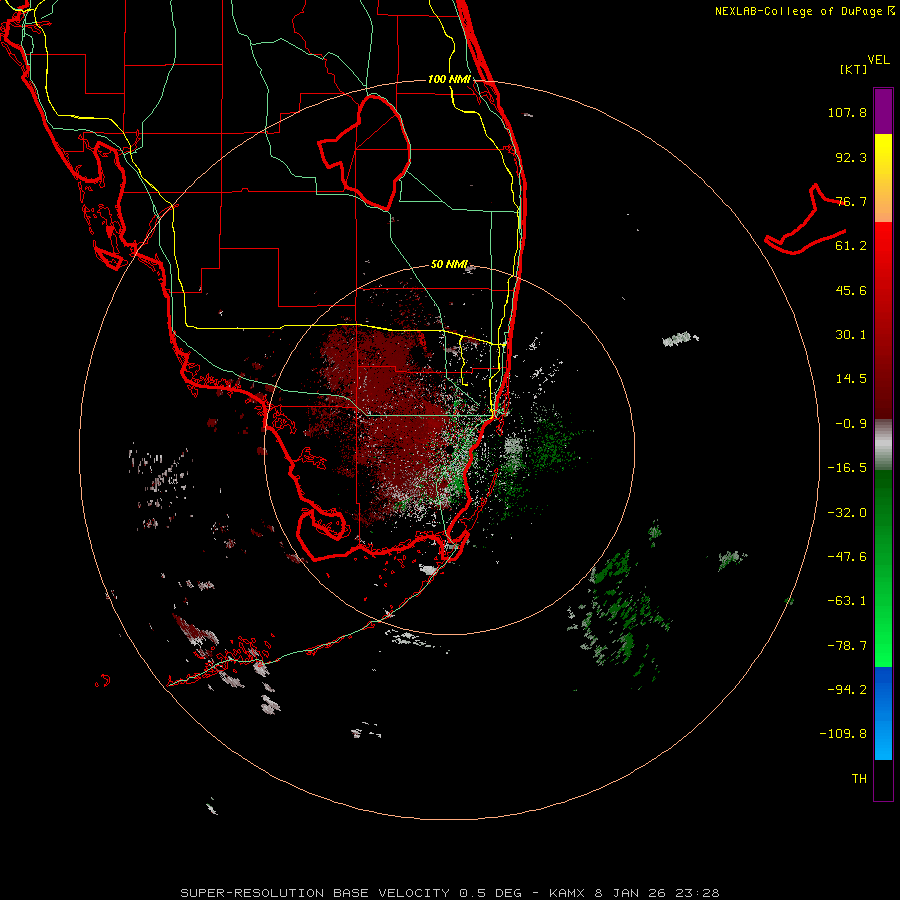Screen dimensions: 900x900
Task: Click the -78.7 velocity scale value
Action: click(847, 646)
